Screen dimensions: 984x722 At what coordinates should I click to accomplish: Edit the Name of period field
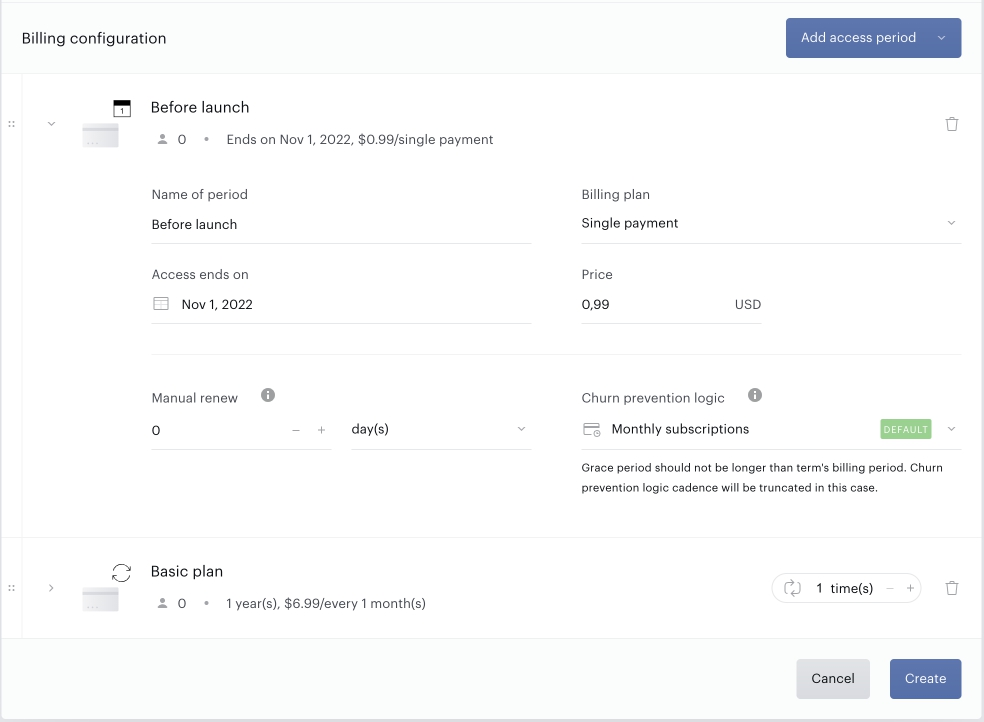(x=341, y=225)
